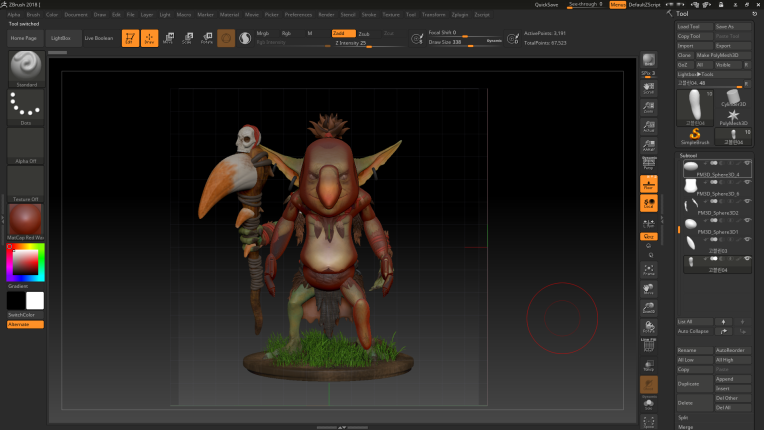Viewport: 764px width, 430px height.
Task: Click the Home Page button
Action: pos(24,38)
